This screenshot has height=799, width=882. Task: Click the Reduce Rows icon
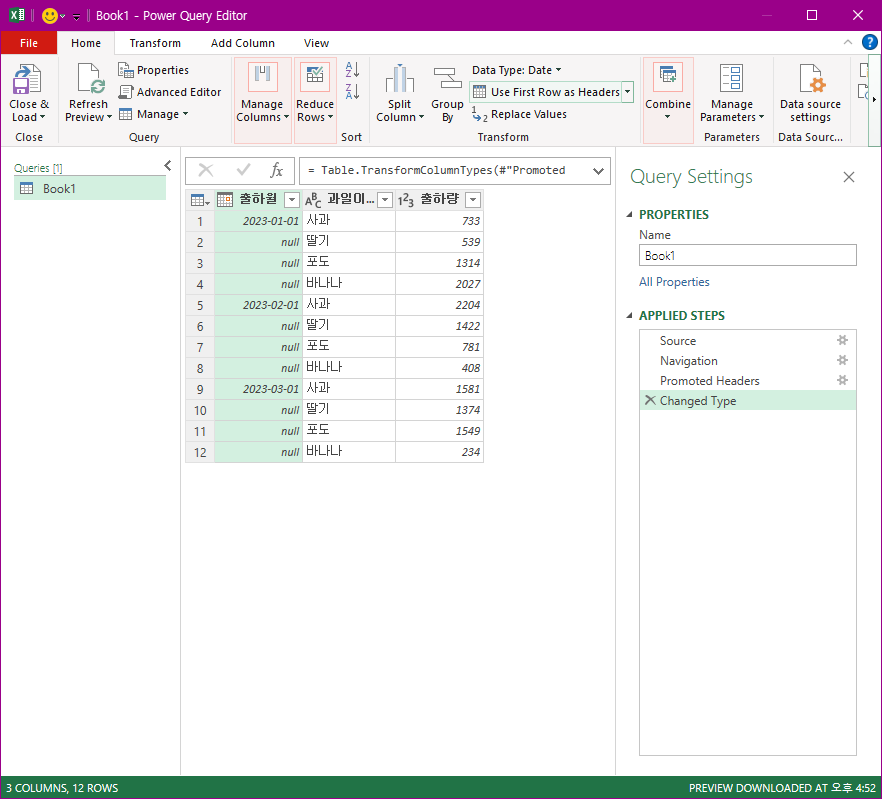(315, 77)
